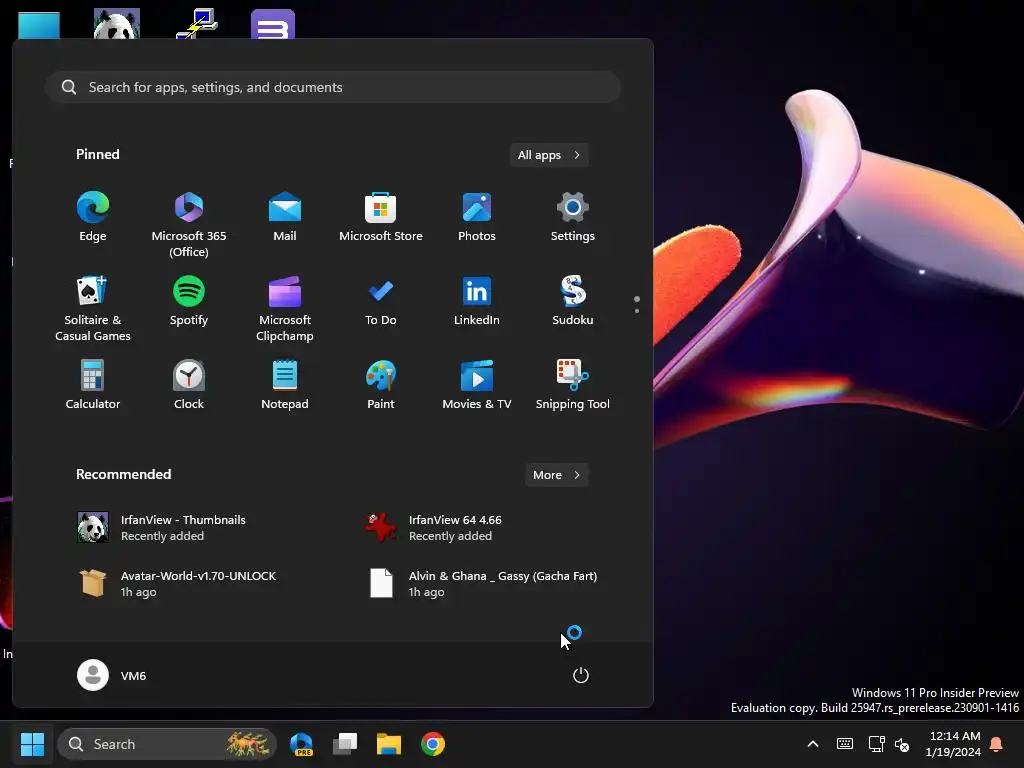Open the Clock app

click(x=189, y=385)
